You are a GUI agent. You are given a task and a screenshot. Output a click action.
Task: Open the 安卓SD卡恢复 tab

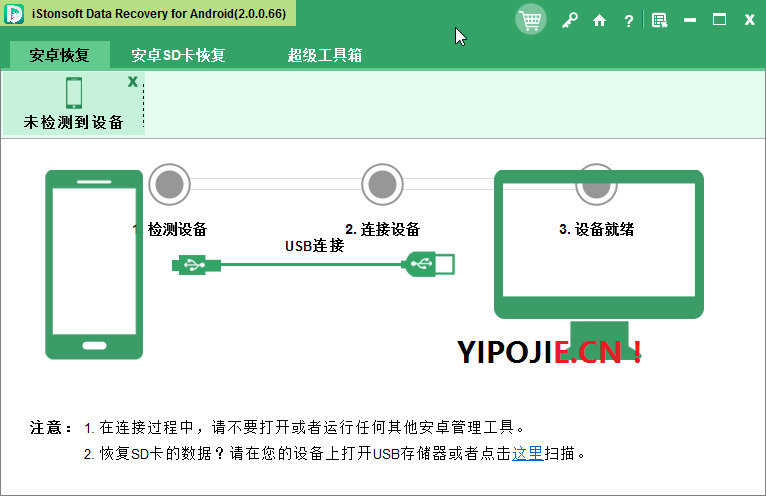(x=179, y=55)
